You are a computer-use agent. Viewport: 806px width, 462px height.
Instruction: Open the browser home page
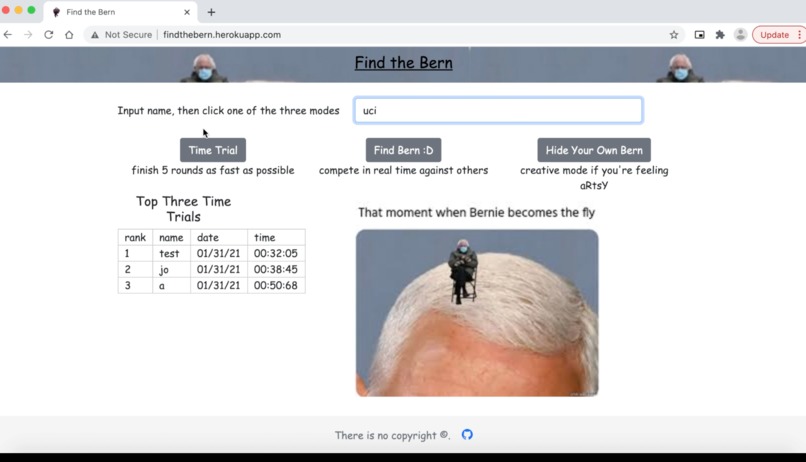pyautogui.click(x=69, y=34)
